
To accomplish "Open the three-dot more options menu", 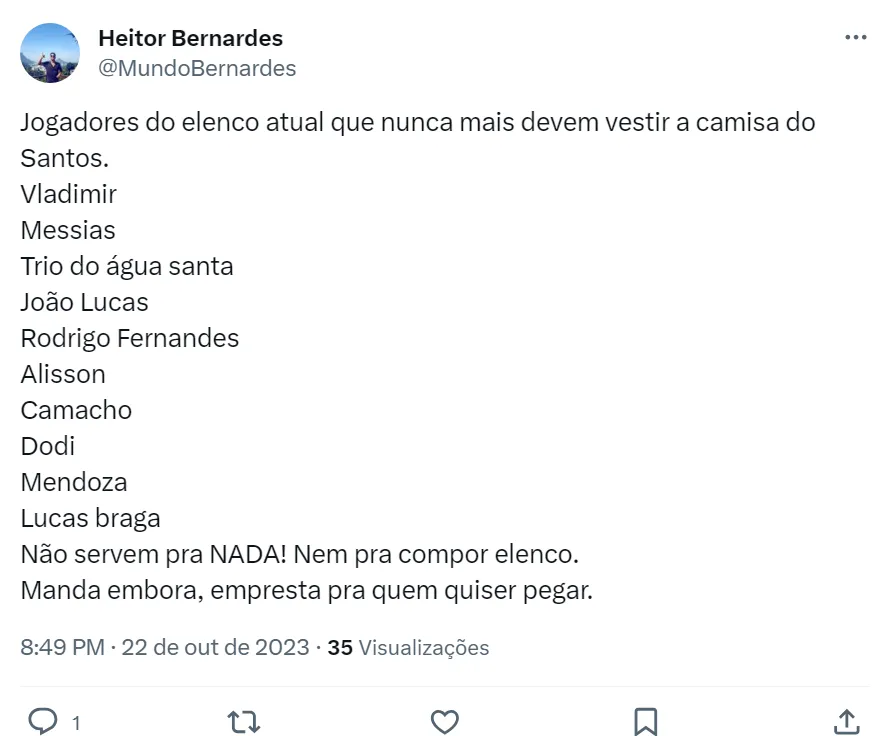I will tap(856, 38).
